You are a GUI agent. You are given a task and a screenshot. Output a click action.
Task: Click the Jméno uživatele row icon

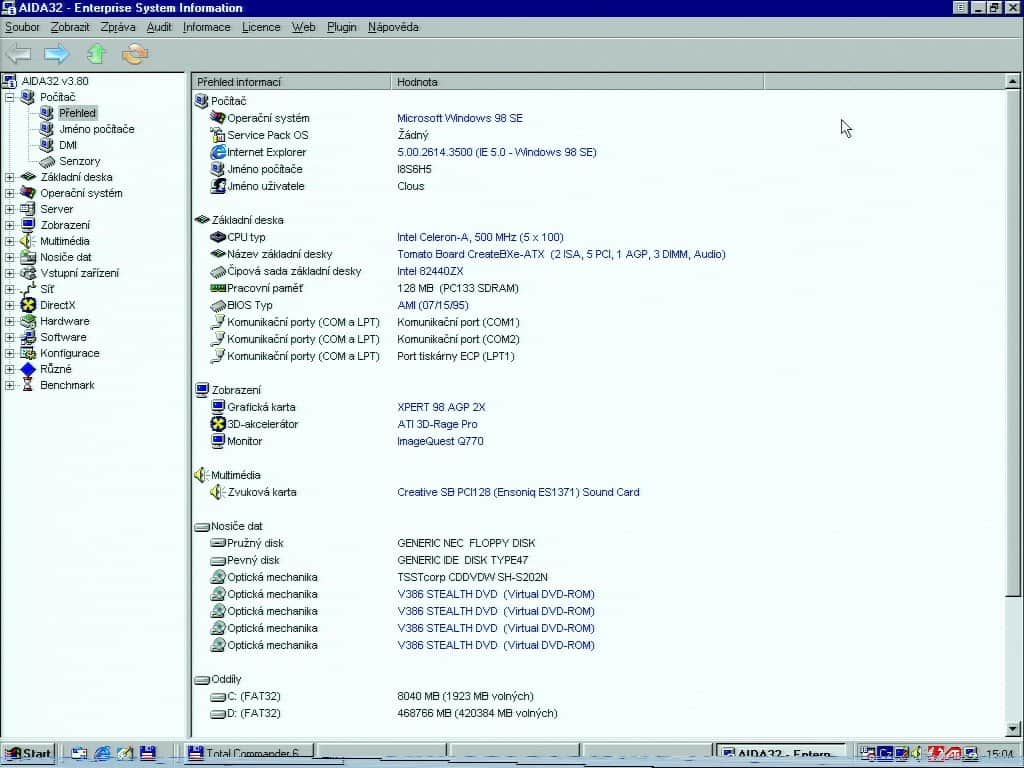click(x=218, y=186)
